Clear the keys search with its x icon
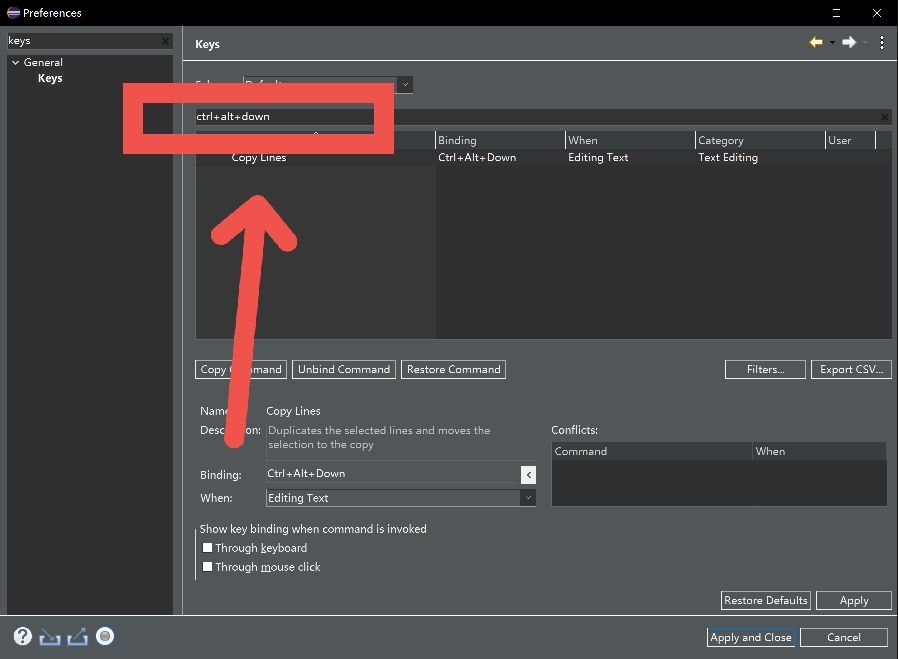Image resolution: width=898 pixels, height=659 pixels. [x=165, y=41]
